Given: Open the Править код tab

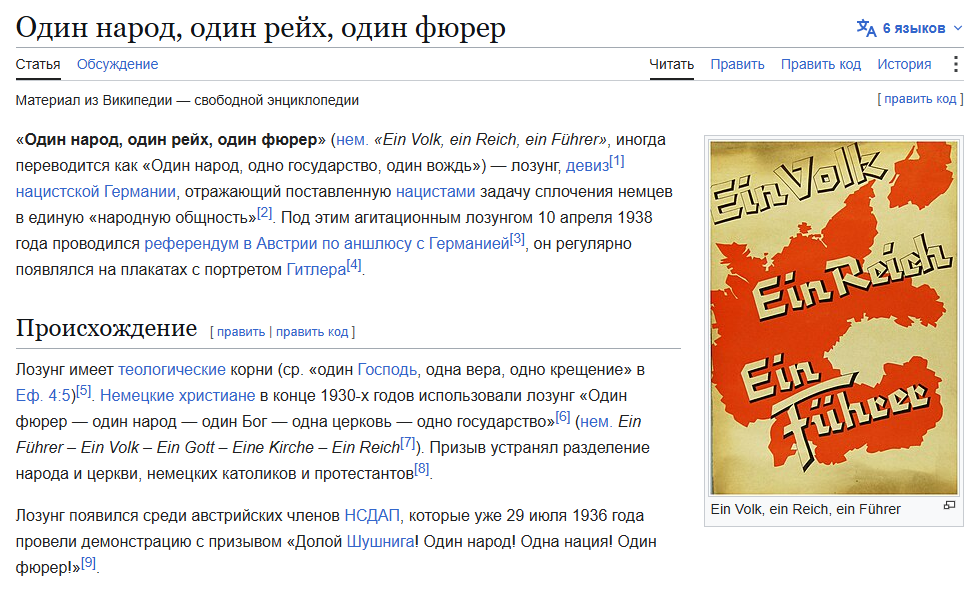Looking at the screenshot, I should tap(821, 64).
